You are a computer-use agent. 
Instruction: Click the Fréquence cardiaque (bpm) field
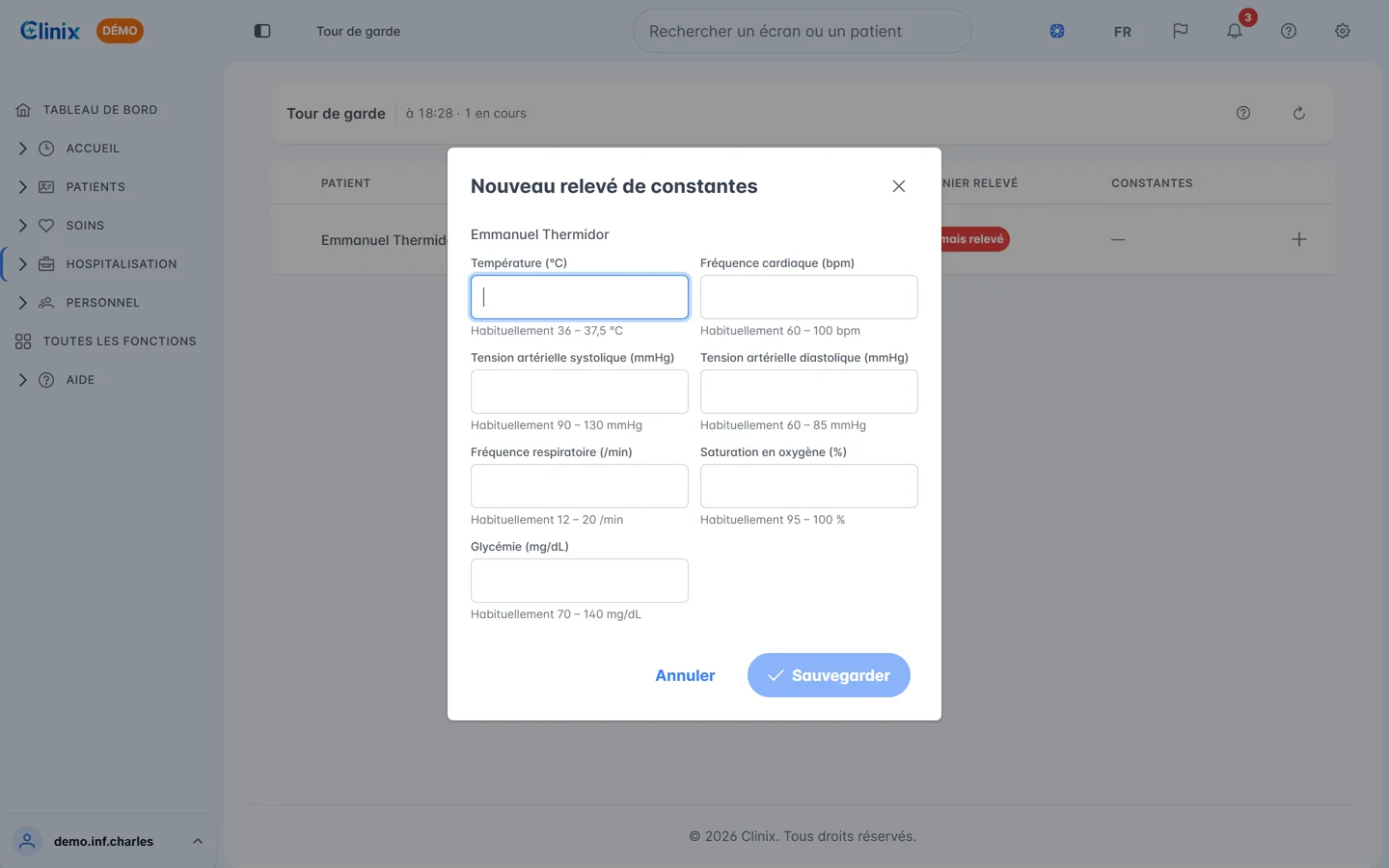pyautogui.click(x=809, y=297)
